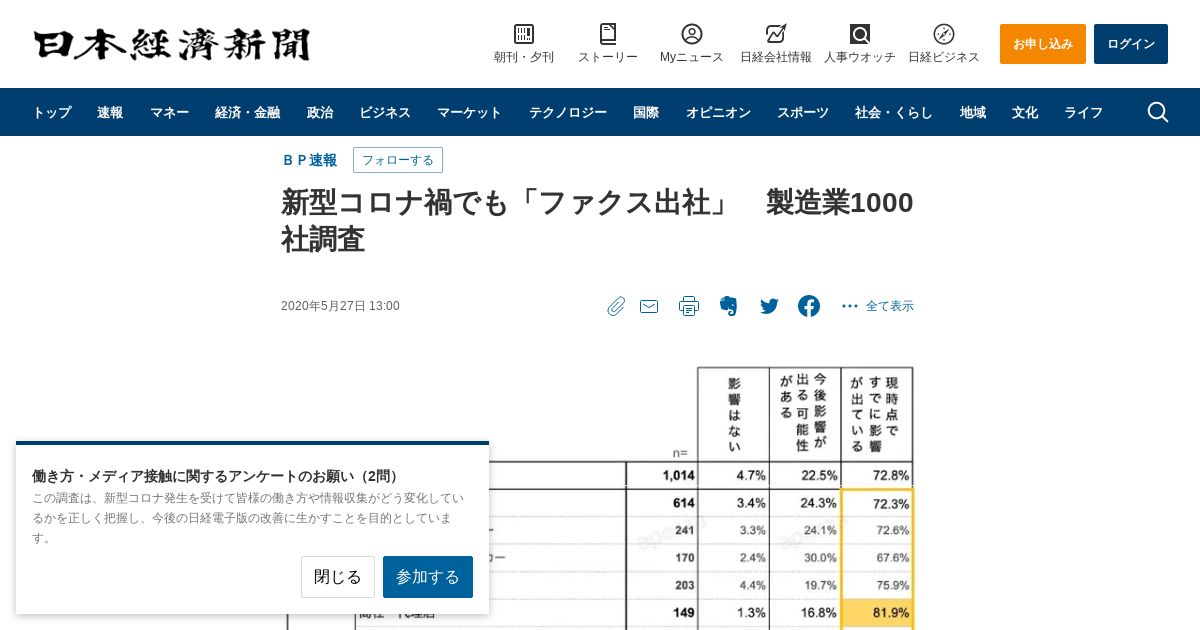This screenshot has width=1200, height=630.
Task: Open 社会・くらし navigation item
Action: 894,112
